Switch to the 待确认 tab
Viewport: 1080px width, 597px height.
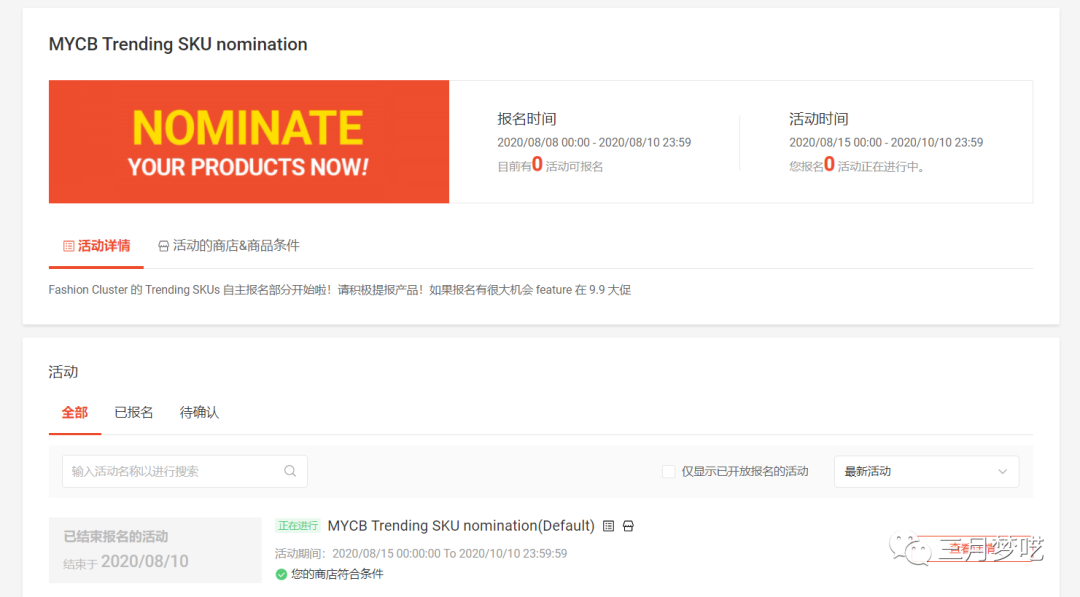click(199, 412)
